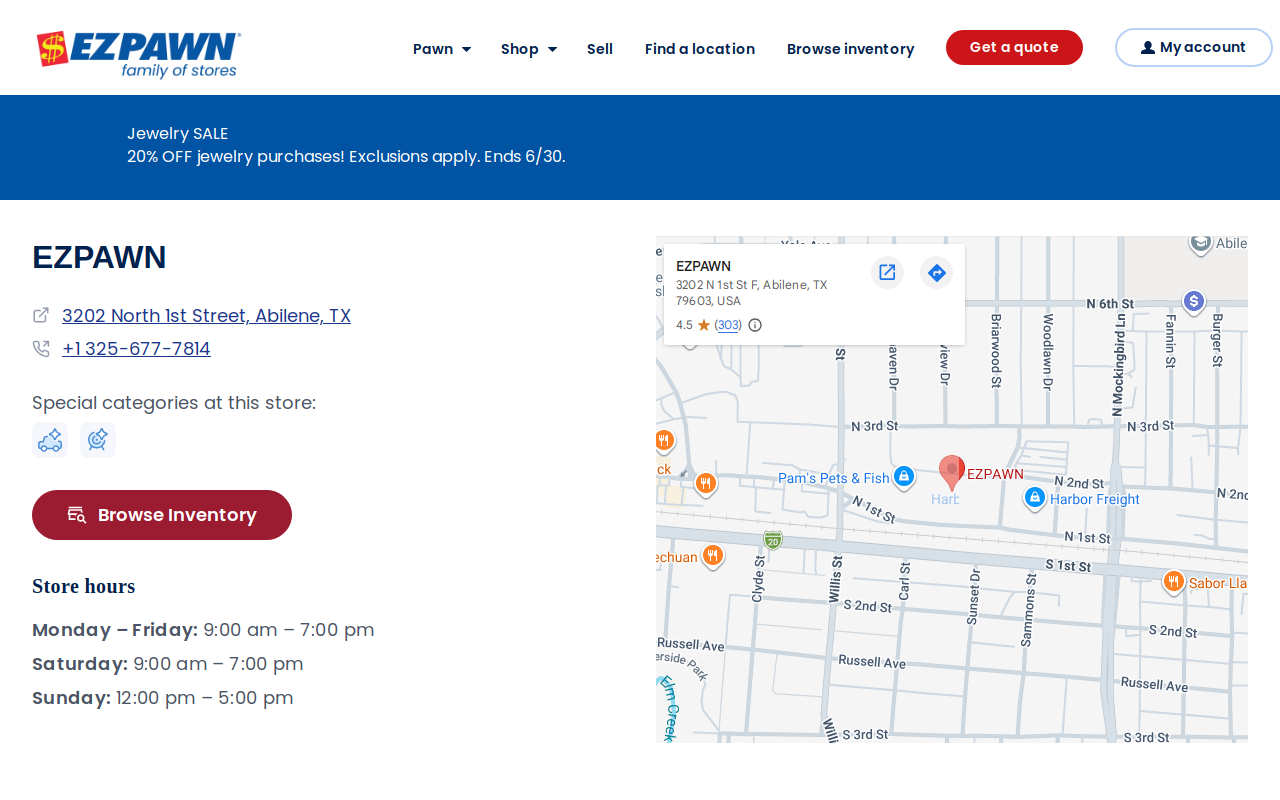Click the red EZPAWN map pin
The width and height of the screenshot is (1280, 800).
pyautogui.click(x=952, y=472)
